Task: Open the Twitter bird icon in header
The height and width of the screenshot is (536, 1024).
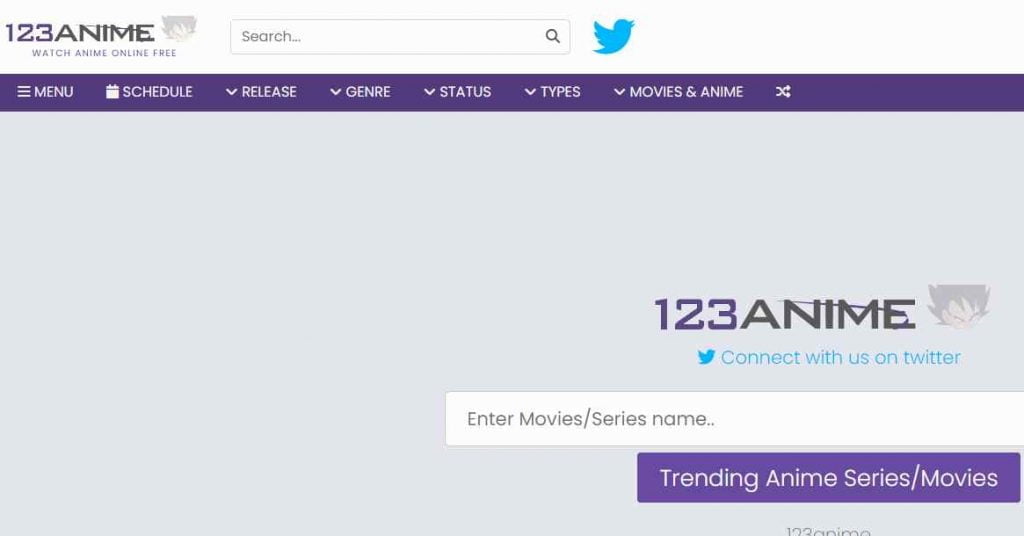Action: coord(613,37)
